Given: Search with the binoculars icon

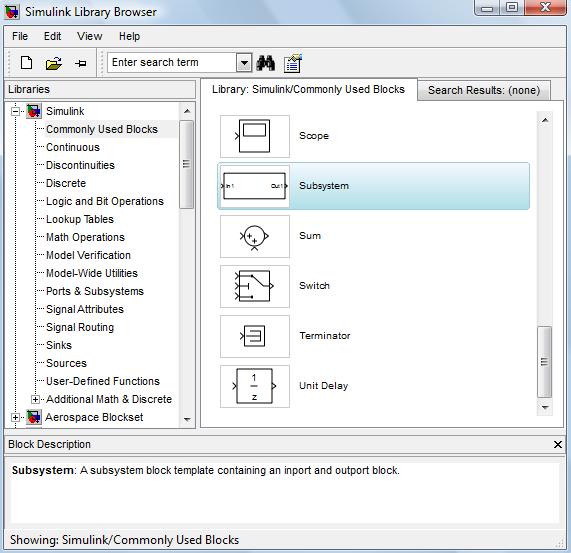Looking at the screenshot, I should pos(265,63).
